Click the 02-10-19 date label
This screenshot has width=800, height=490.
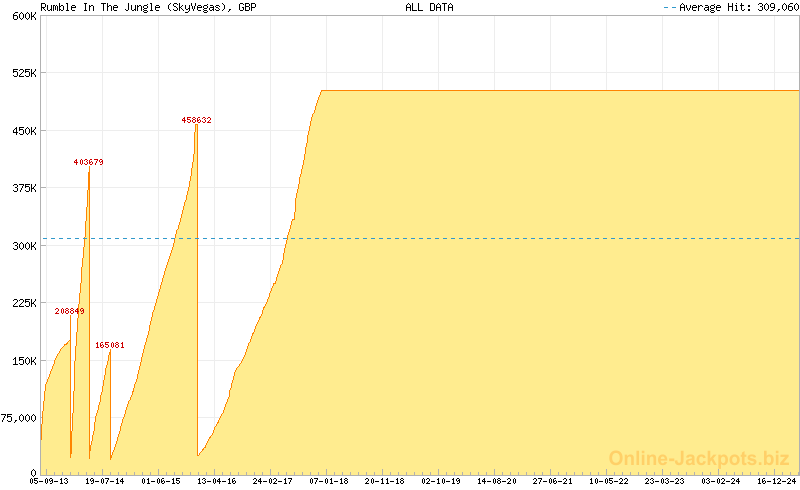[x=440, y=481]
